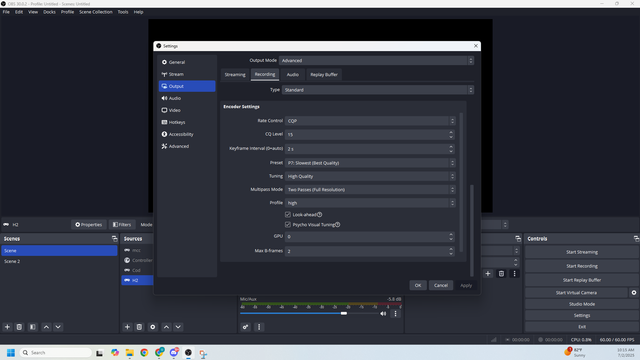Screen dimensions: 640x360
Task: Open Windows Start menu
Action: 11,353
